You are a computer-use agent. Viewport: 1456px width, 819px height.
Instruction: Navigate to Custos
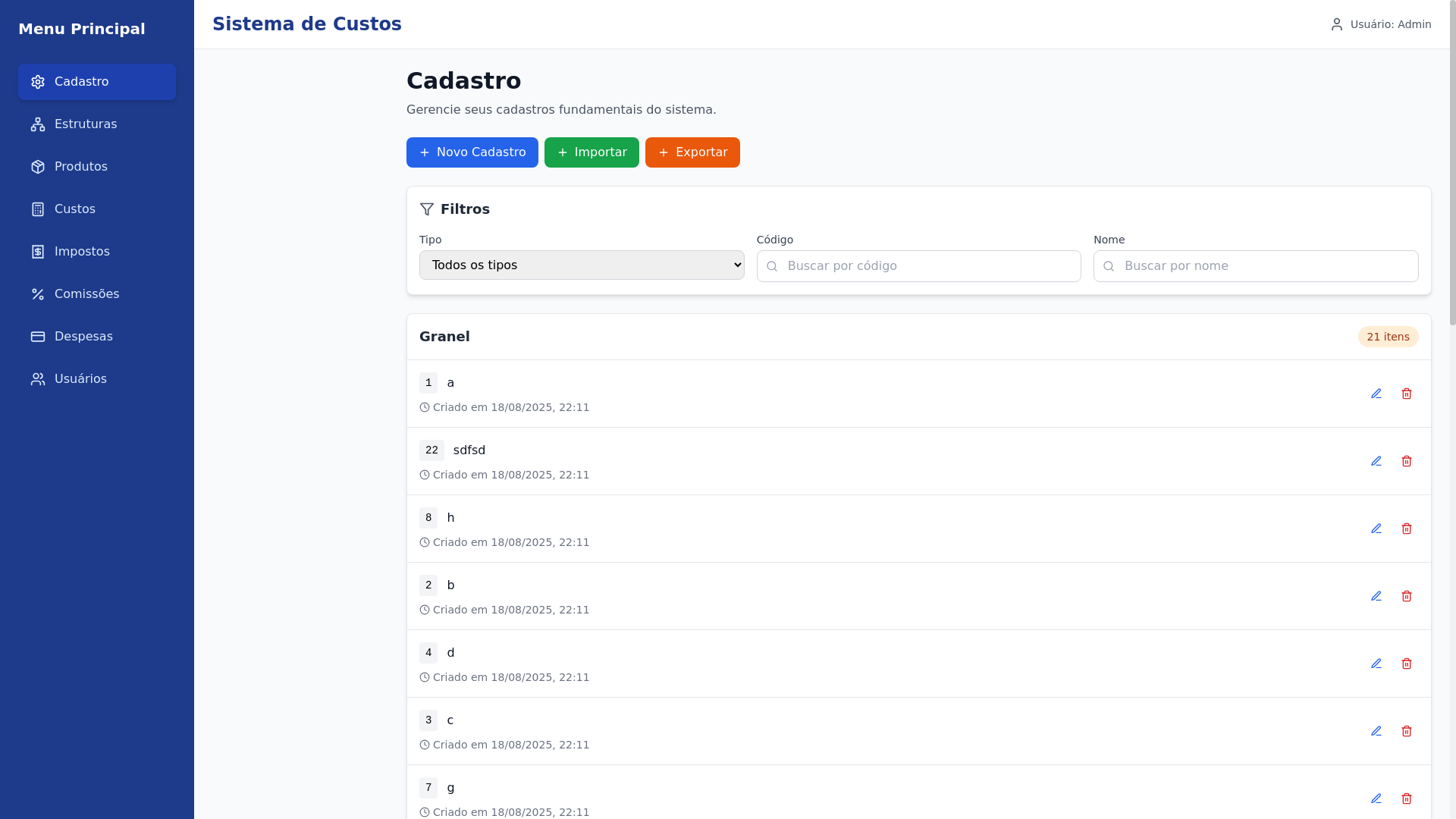97,209
